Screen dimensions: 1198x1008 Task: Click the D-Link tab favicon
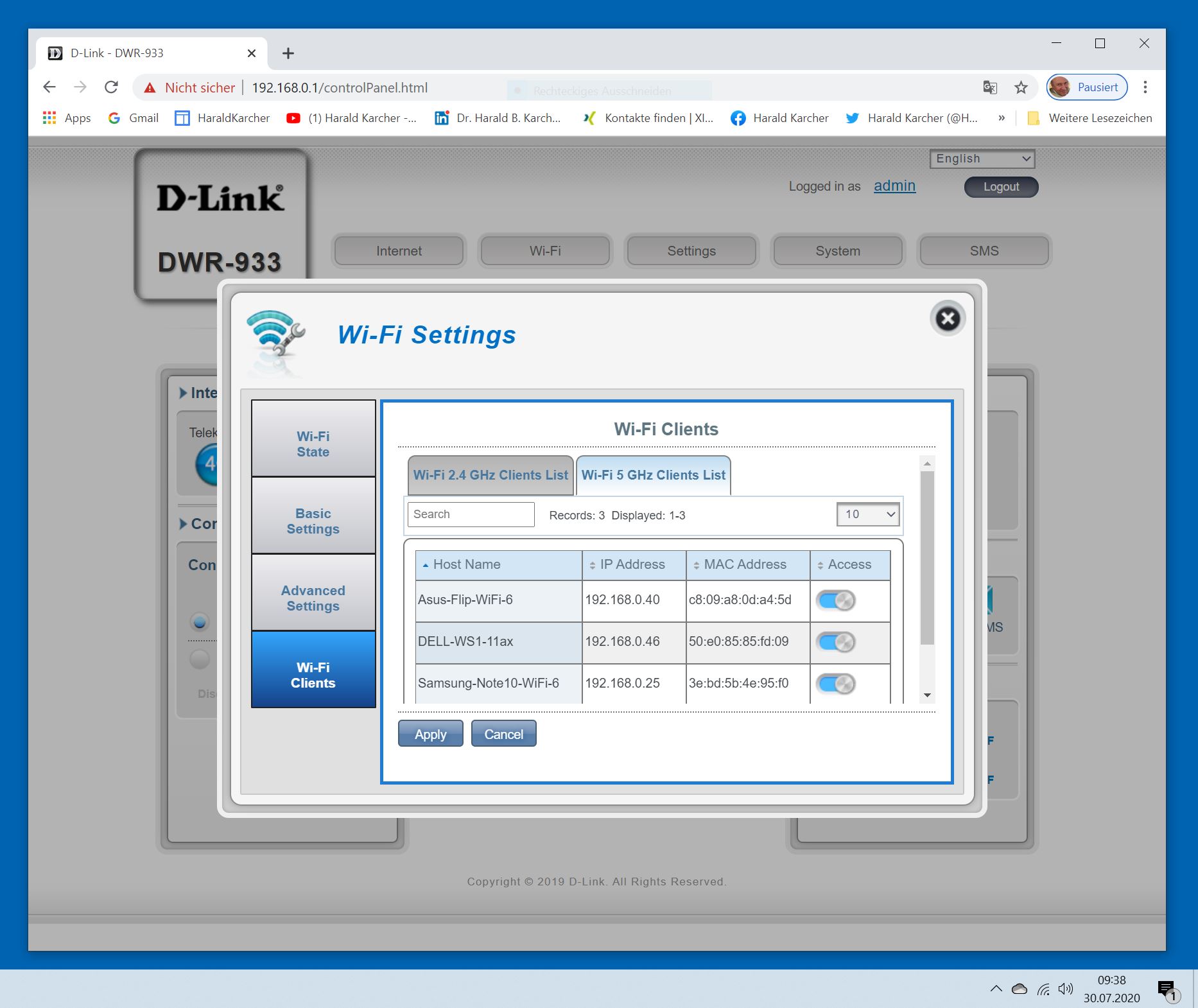coord(55,53)
